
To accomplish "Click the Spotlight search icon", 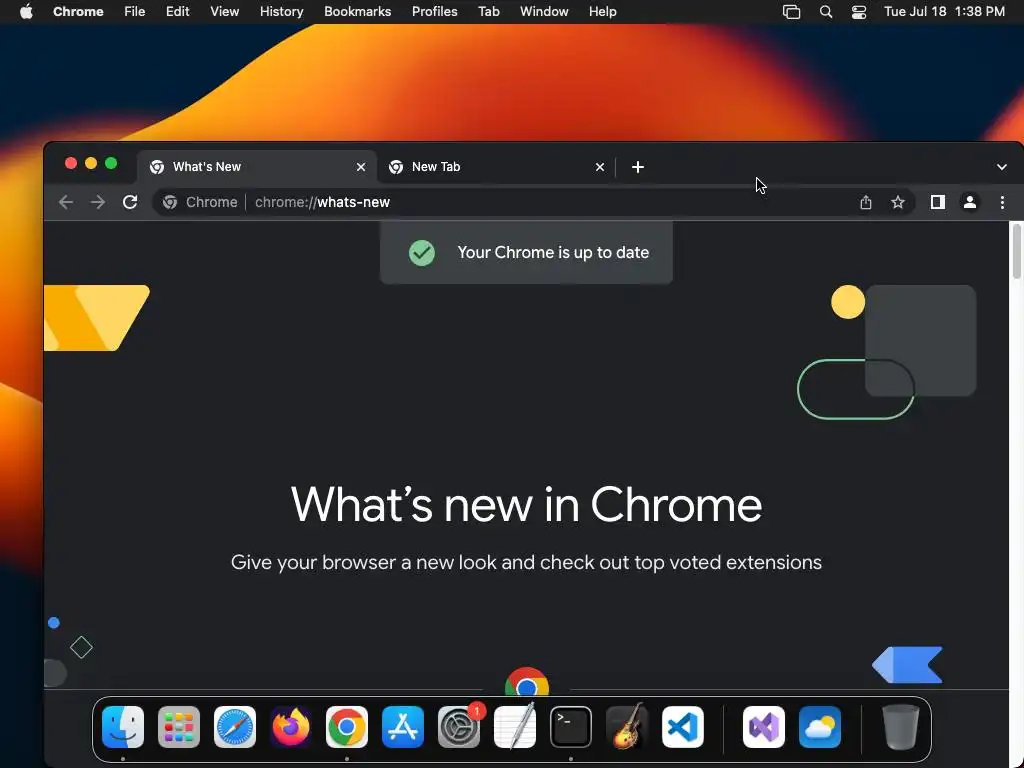I will [825, 12].
